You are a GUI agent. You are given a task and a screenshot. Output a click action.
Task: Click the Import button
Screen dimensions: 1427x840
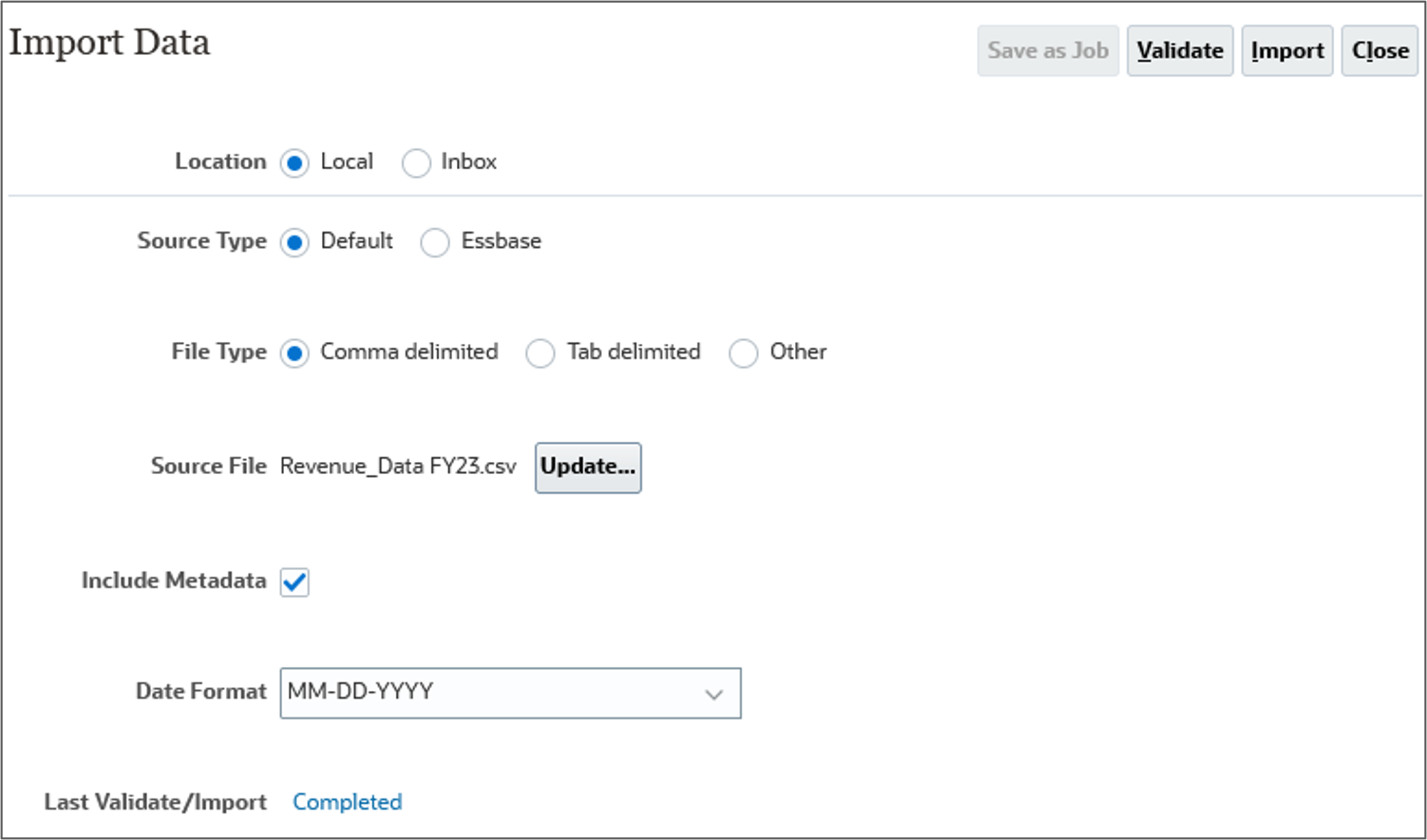[x=1287, y=51]
